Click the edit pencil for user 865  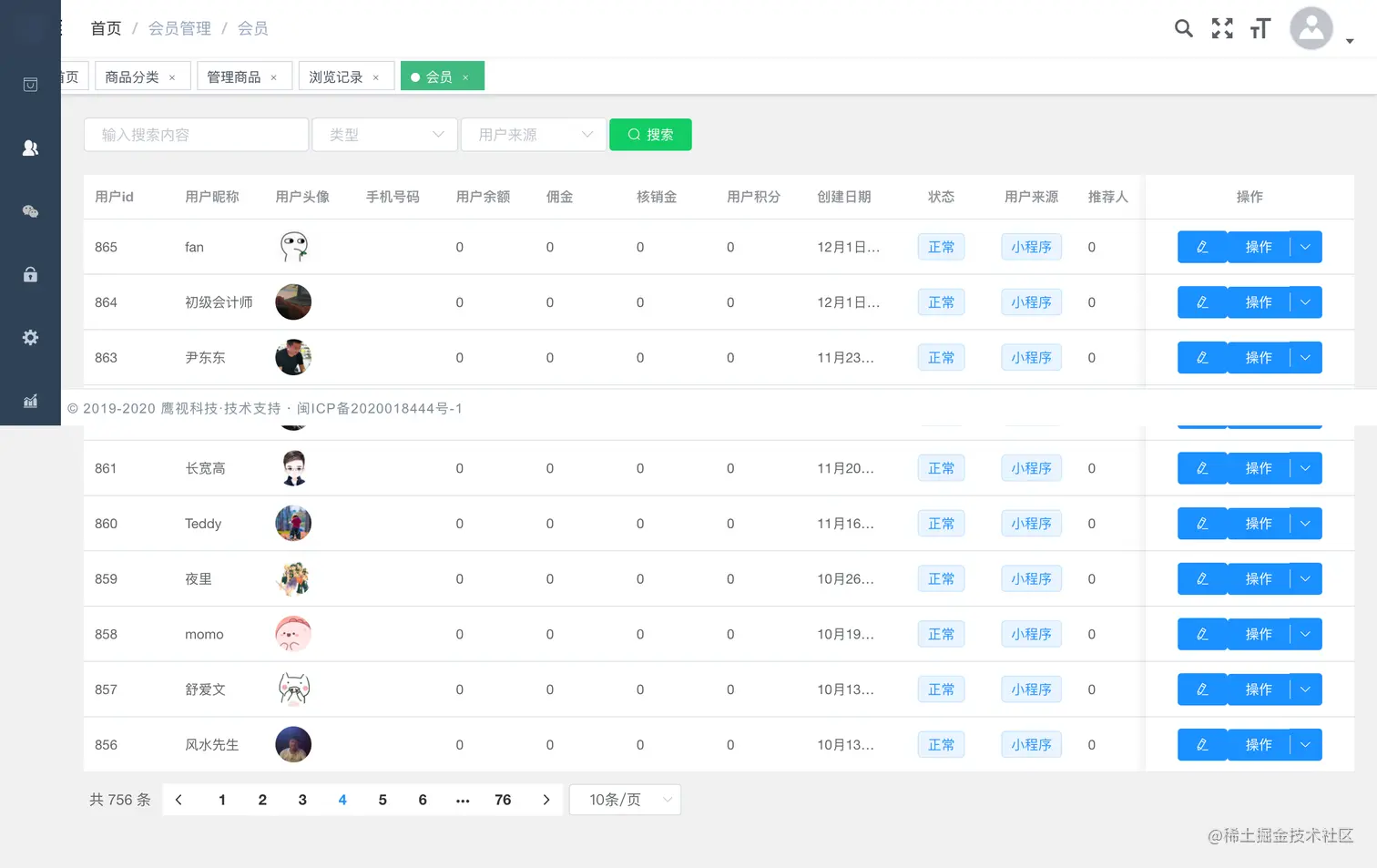(1201, 246)
